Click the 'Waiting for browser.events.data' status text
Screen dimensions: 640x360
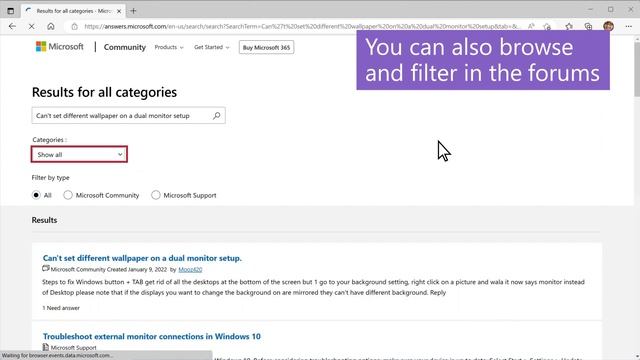[x=58, y=356]
